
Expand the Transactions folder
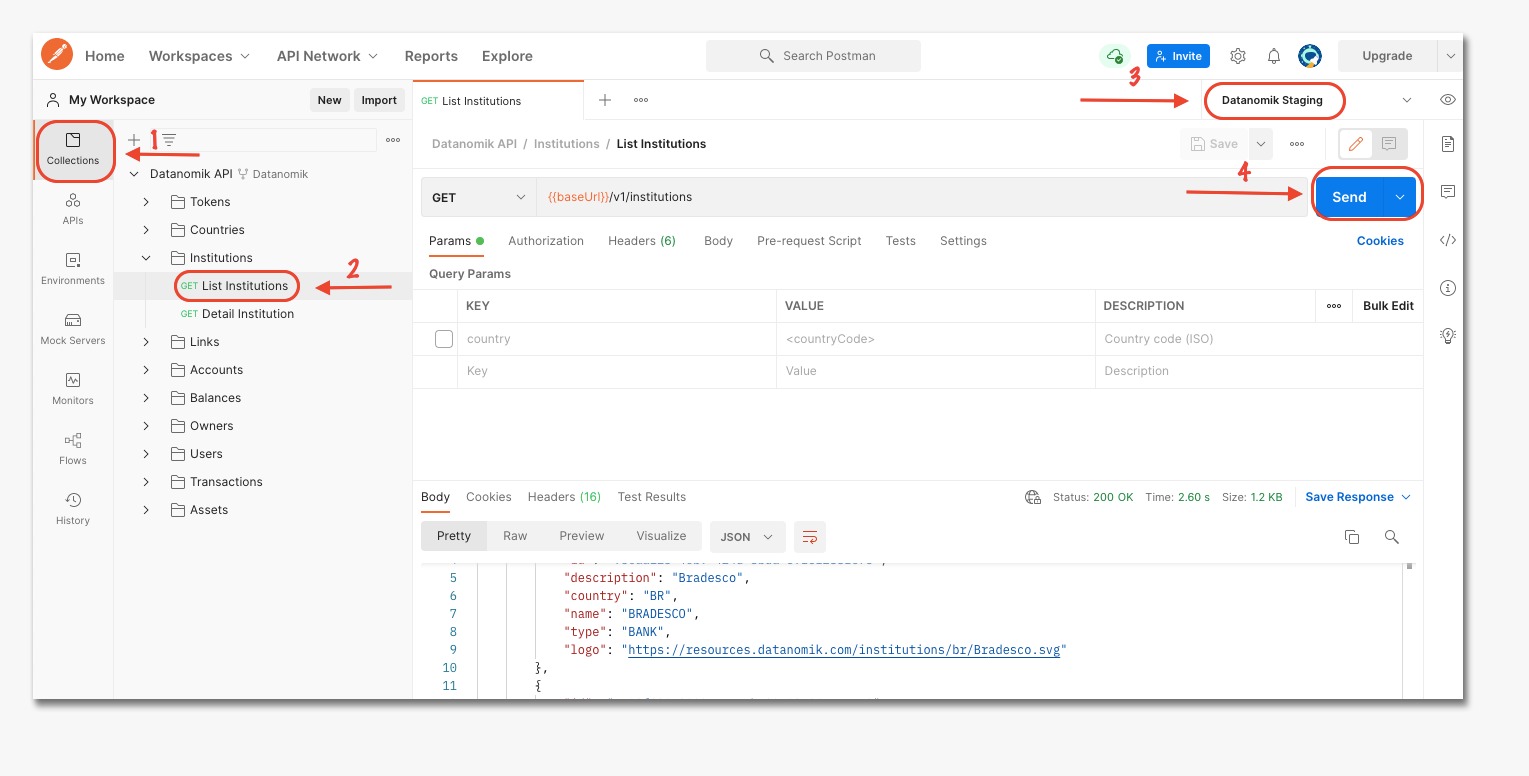(x=146, y=482)
